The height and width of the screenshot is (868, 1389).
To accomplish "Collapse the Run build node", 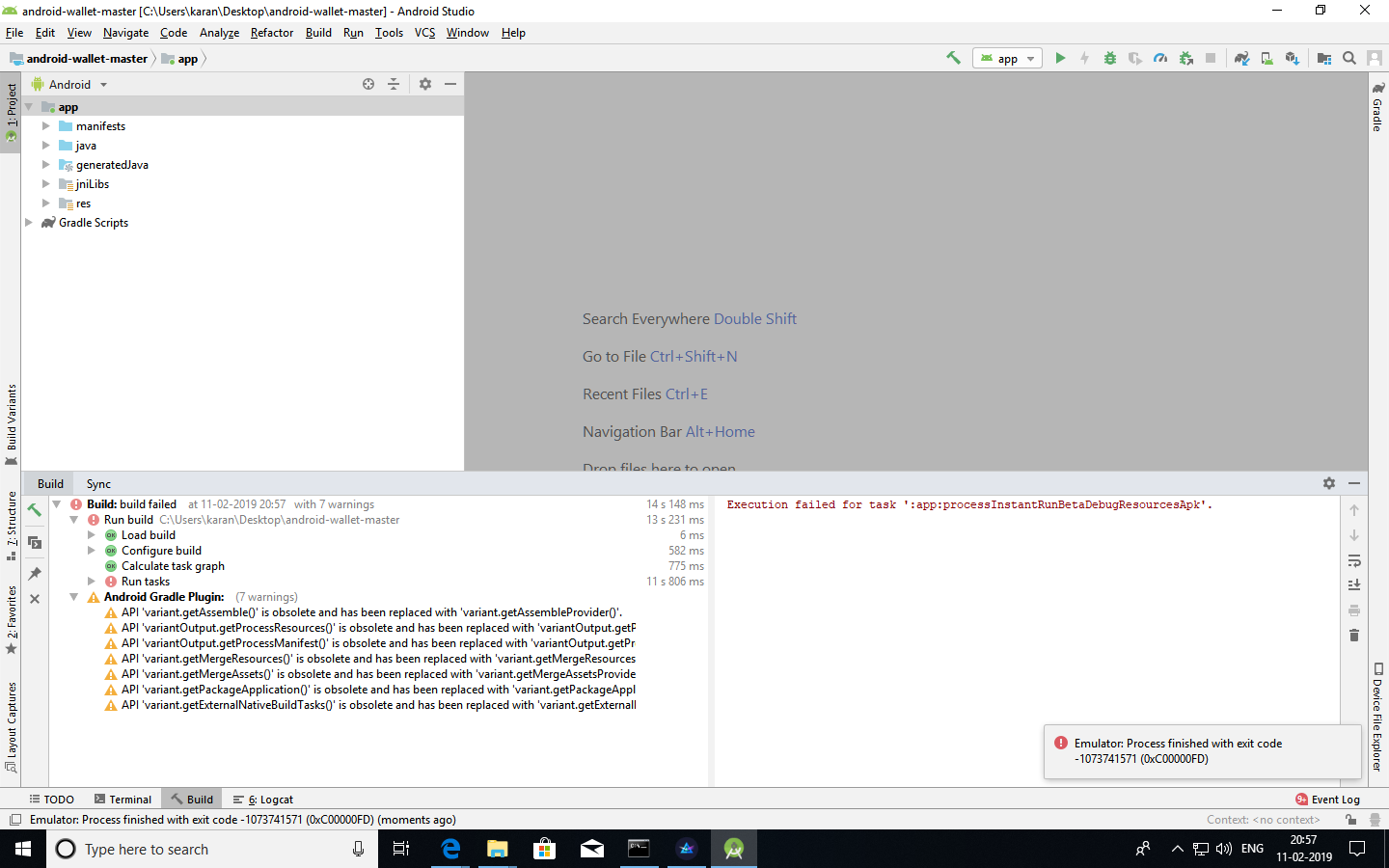I will 74,520.
